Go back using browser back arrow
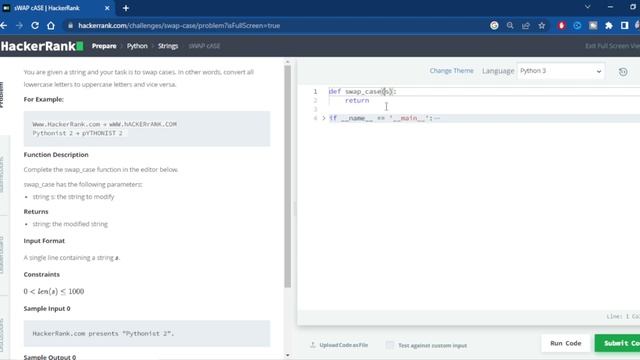640x360 pixels. click(4, 25)
